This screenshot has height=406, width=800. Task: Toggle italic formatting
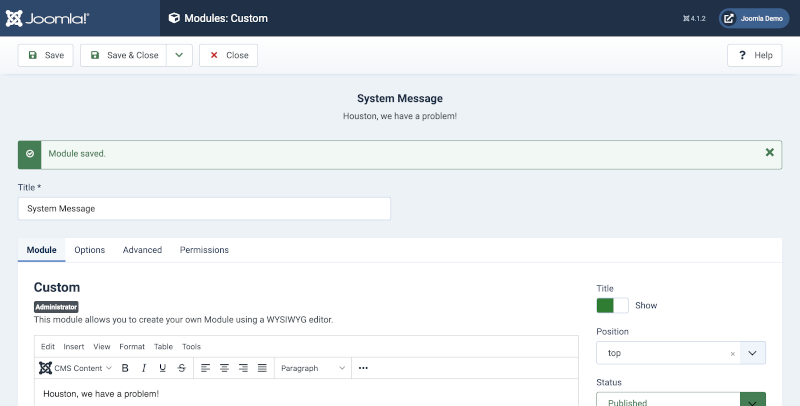pyautogui.click(x=144, y=368)
